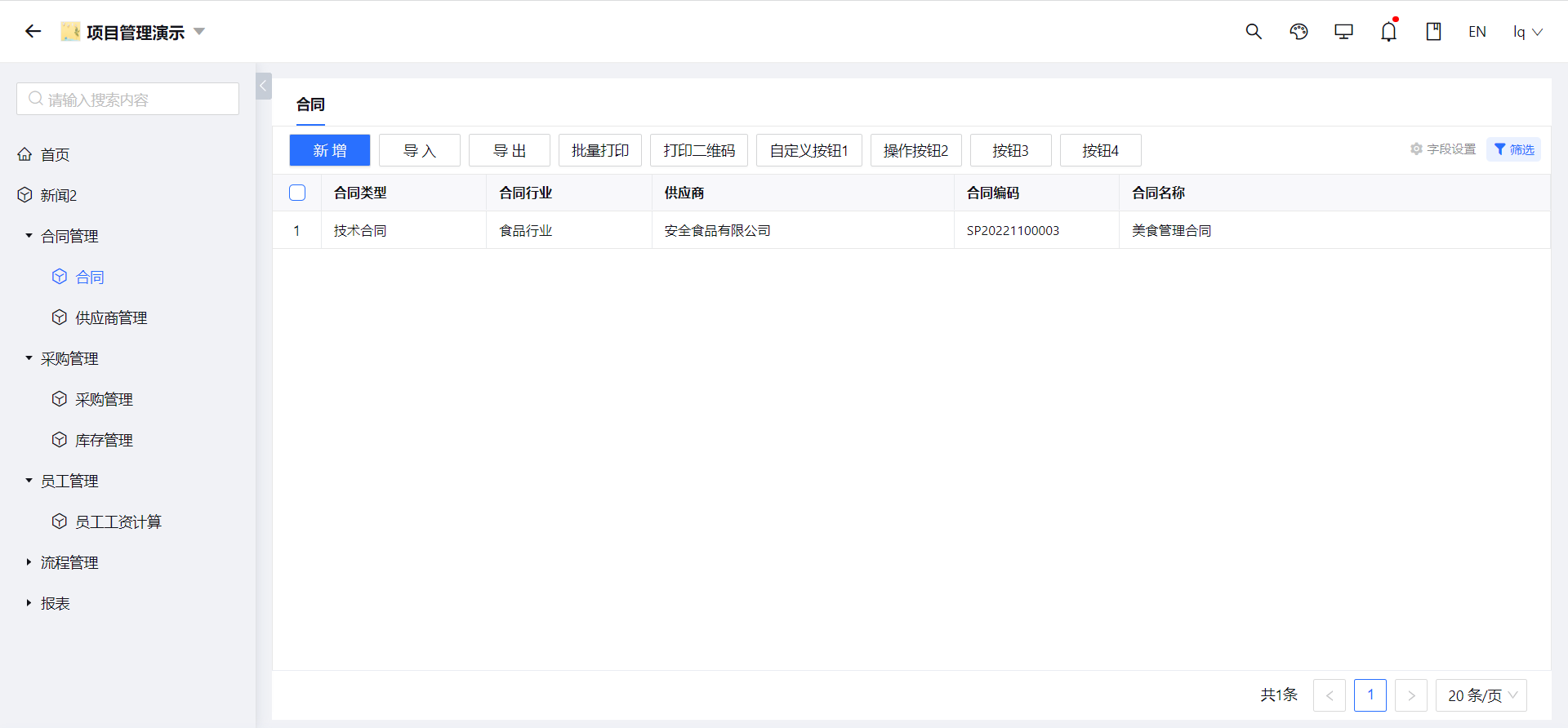The image size is (1568, 728).
Task: Go to previous page arrow
Action: (x=1330, y=695)
